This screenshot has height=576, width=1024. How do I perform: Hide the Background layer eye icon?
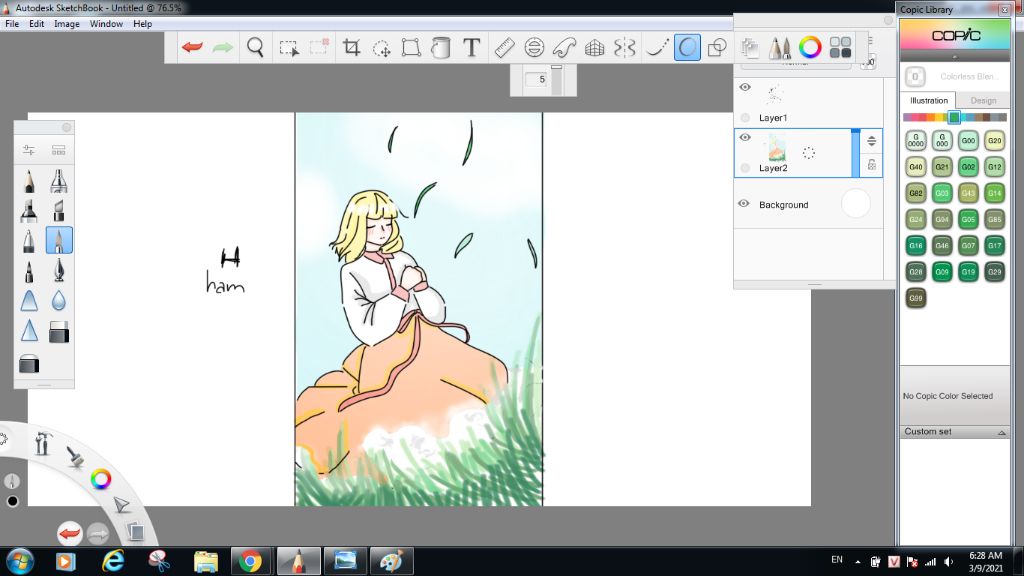(744, 203)
